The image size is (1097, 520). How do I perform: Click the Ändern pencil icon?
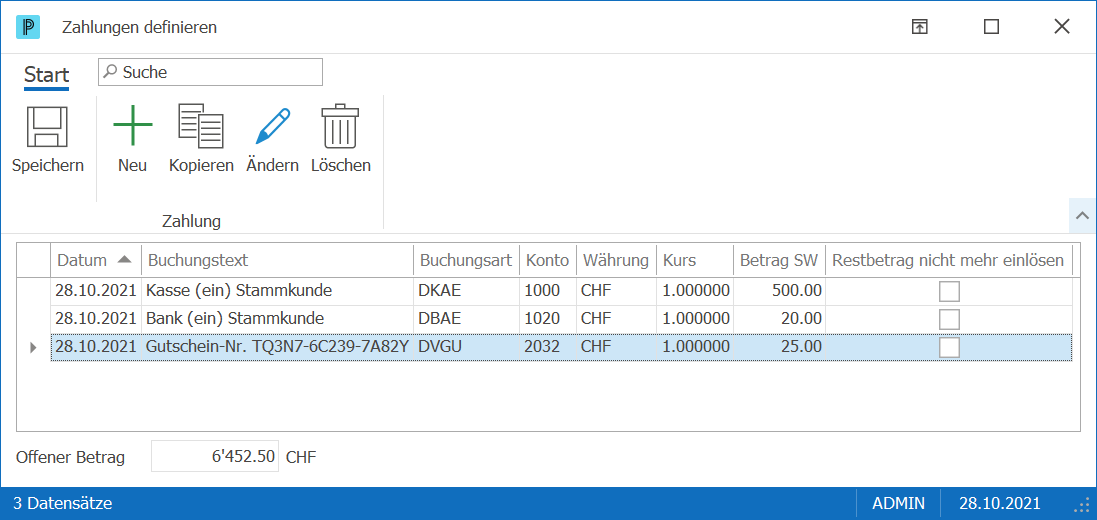point(272,126)
